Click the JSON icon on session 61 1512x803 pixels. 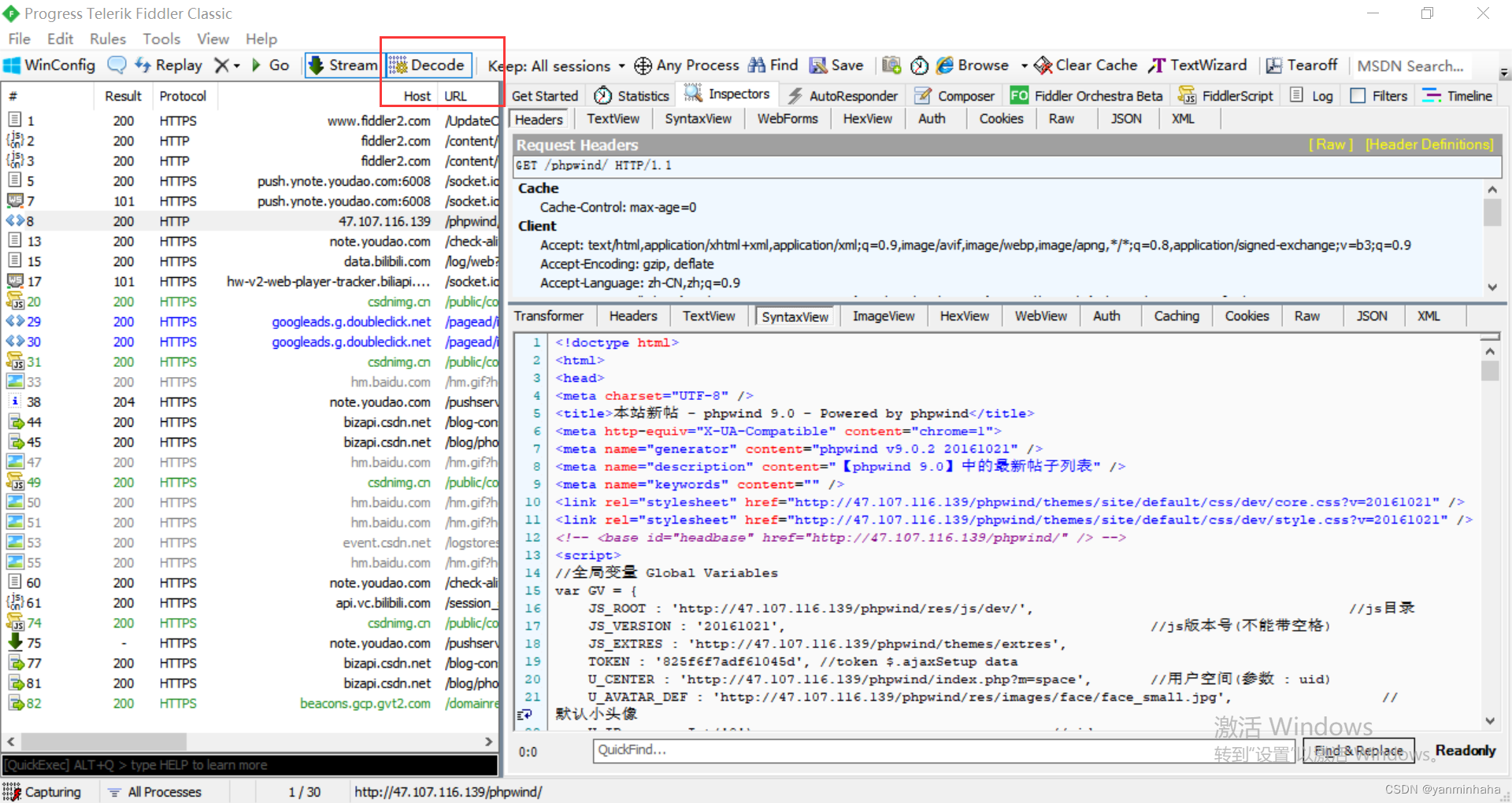click(14, 602)
